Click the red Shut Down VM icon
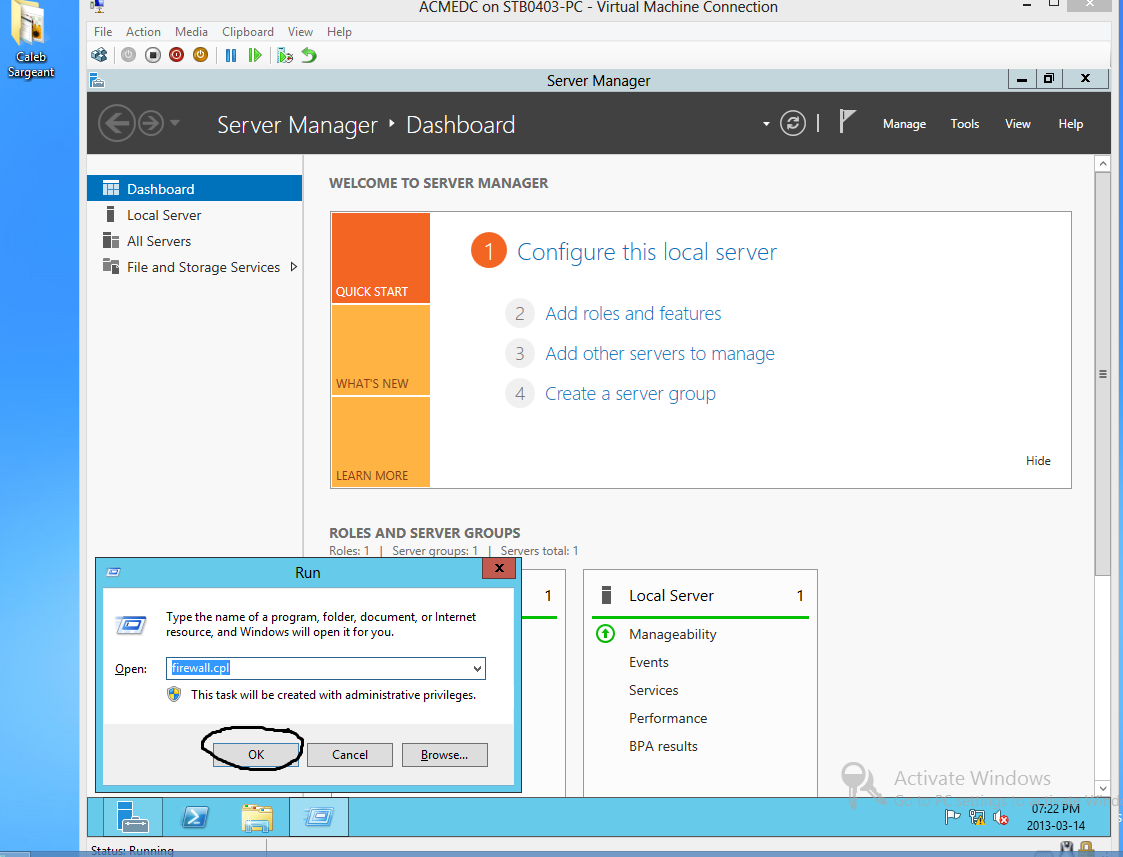This screenshot has height=857, width=1123. (176, 55)
